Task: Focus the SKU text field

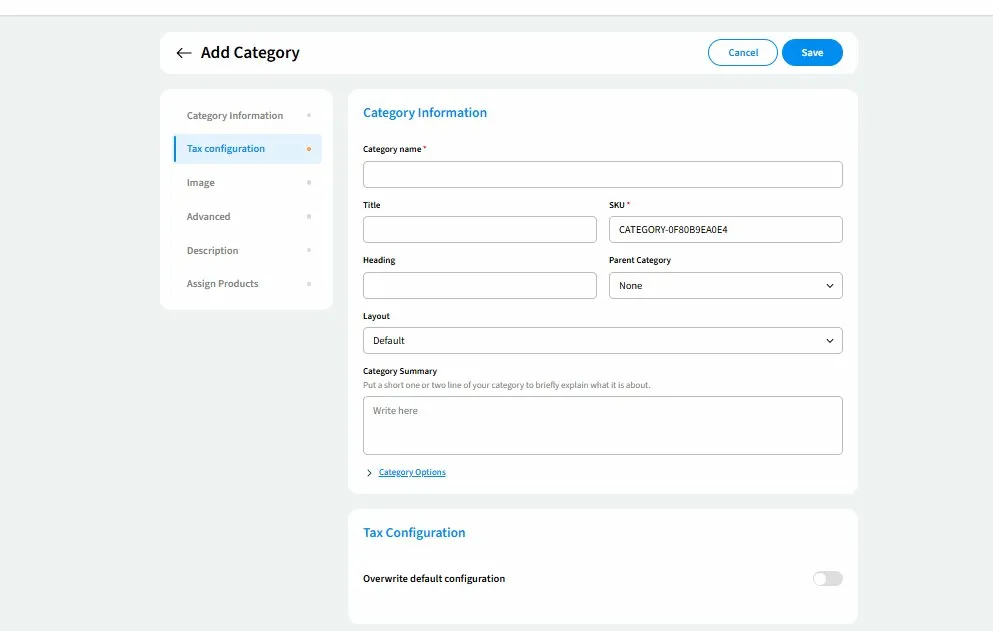Action: coord(725,230)
